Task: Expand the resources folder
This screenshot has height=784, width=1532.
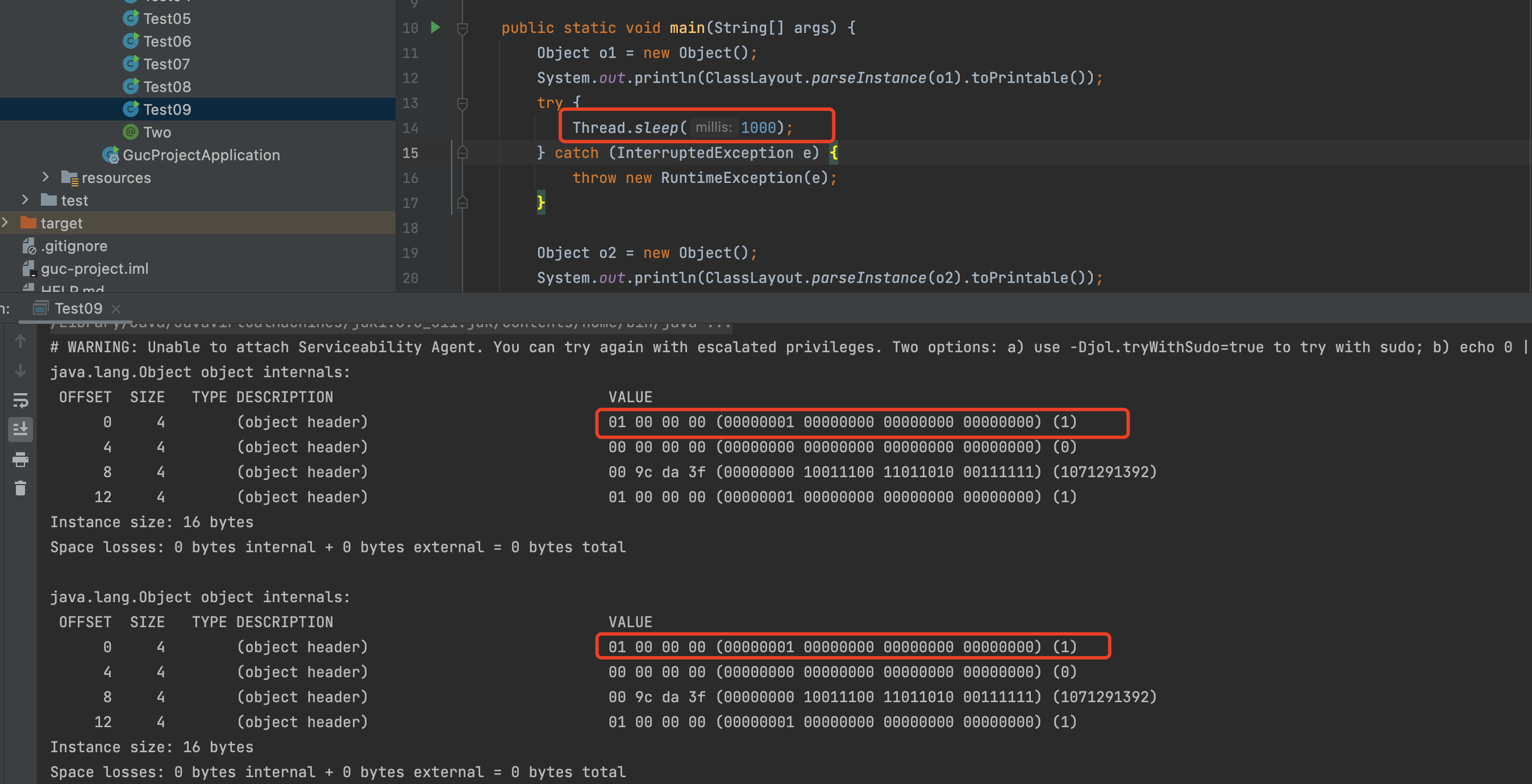Action: pos(46,177)
